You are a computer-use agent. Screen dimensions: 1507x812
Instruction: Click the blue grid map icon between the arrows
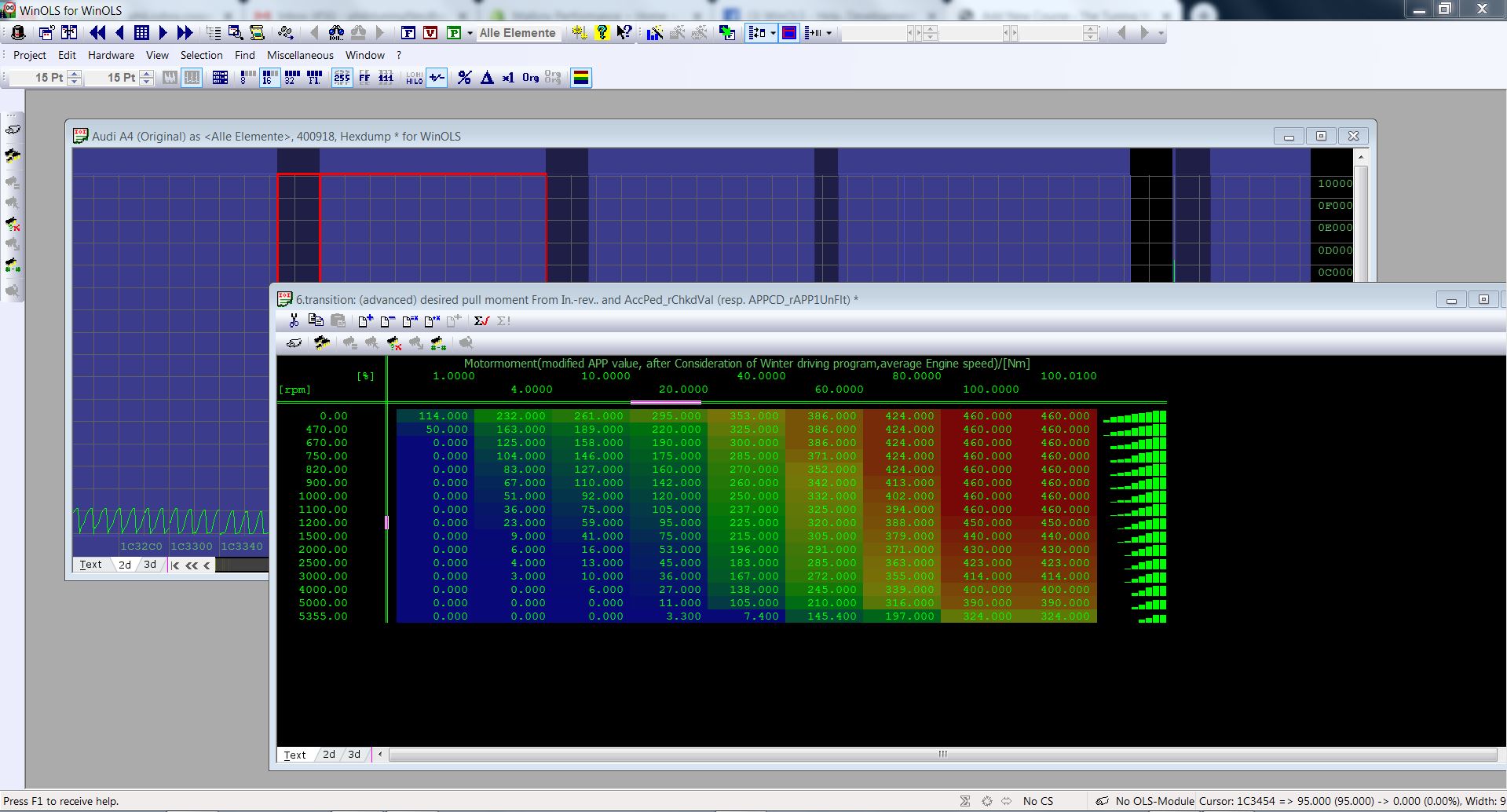point(141,33)
